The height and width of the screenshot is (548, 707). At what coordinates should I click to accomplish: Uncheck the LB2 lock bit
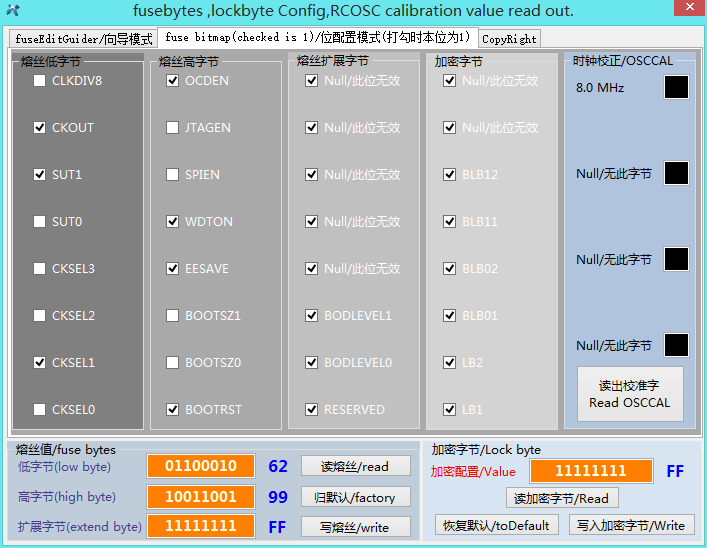coord(450,362)
